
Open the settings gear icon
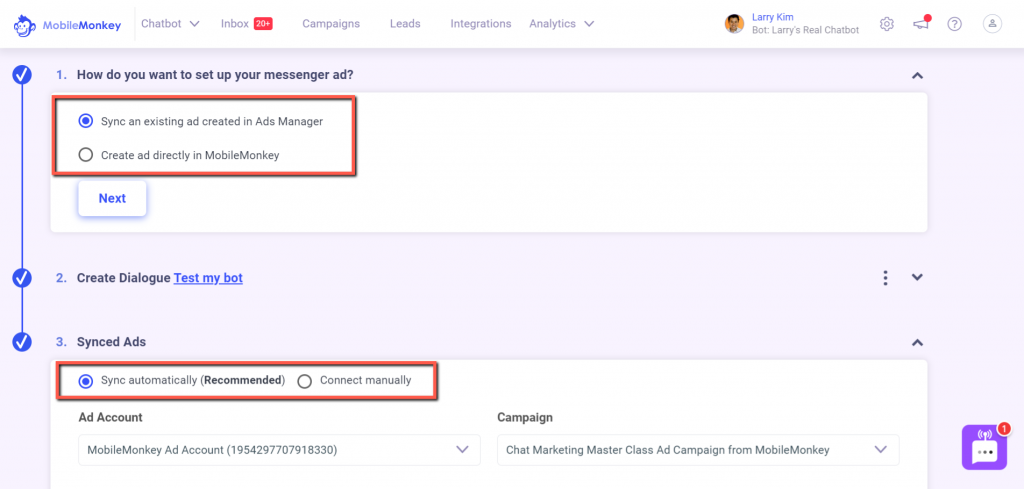[x=886, y=24]
